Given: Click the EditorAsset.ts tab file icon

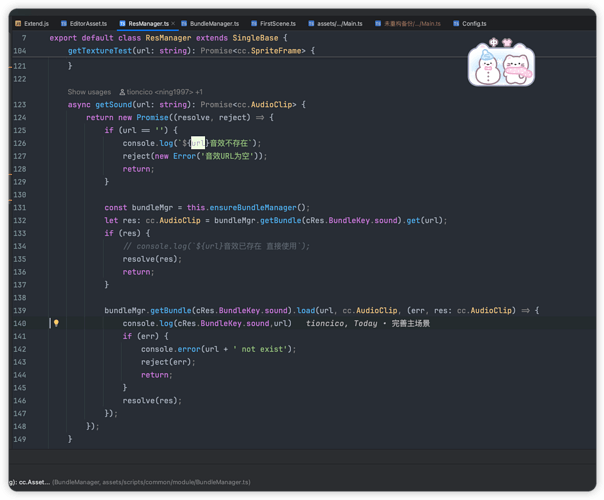Looking at the screenshot, I should (x=64, y=23).
